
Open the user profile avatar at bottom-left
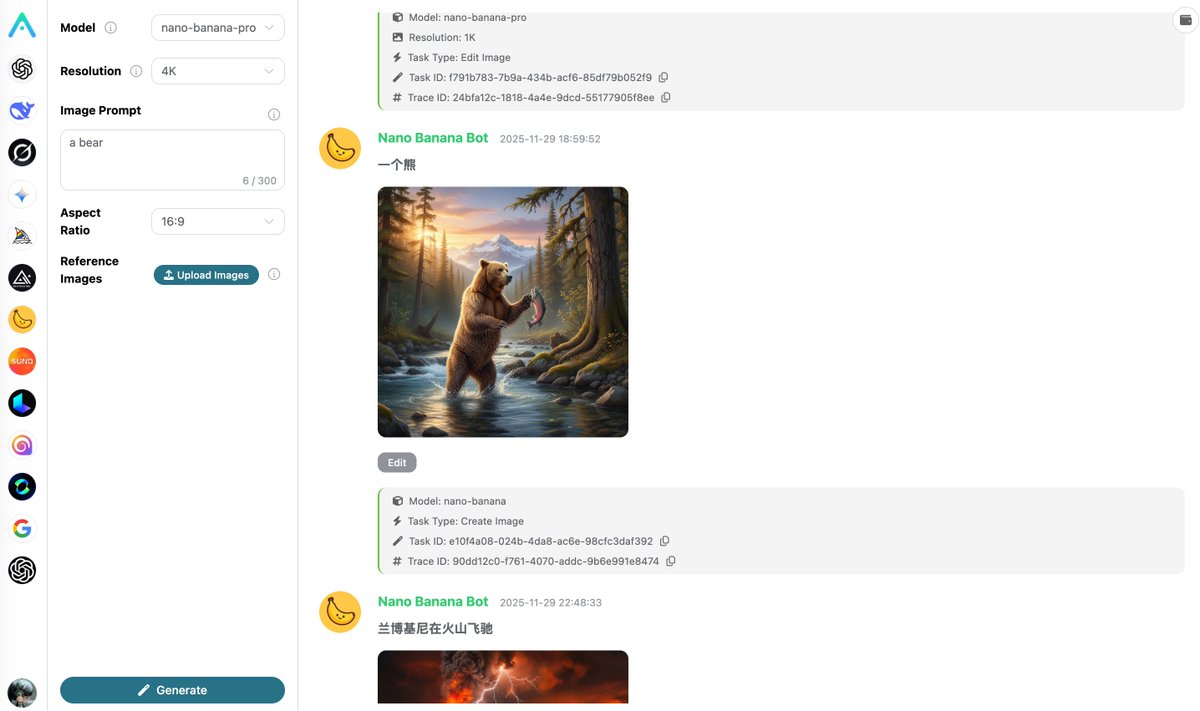click(22, 692)
